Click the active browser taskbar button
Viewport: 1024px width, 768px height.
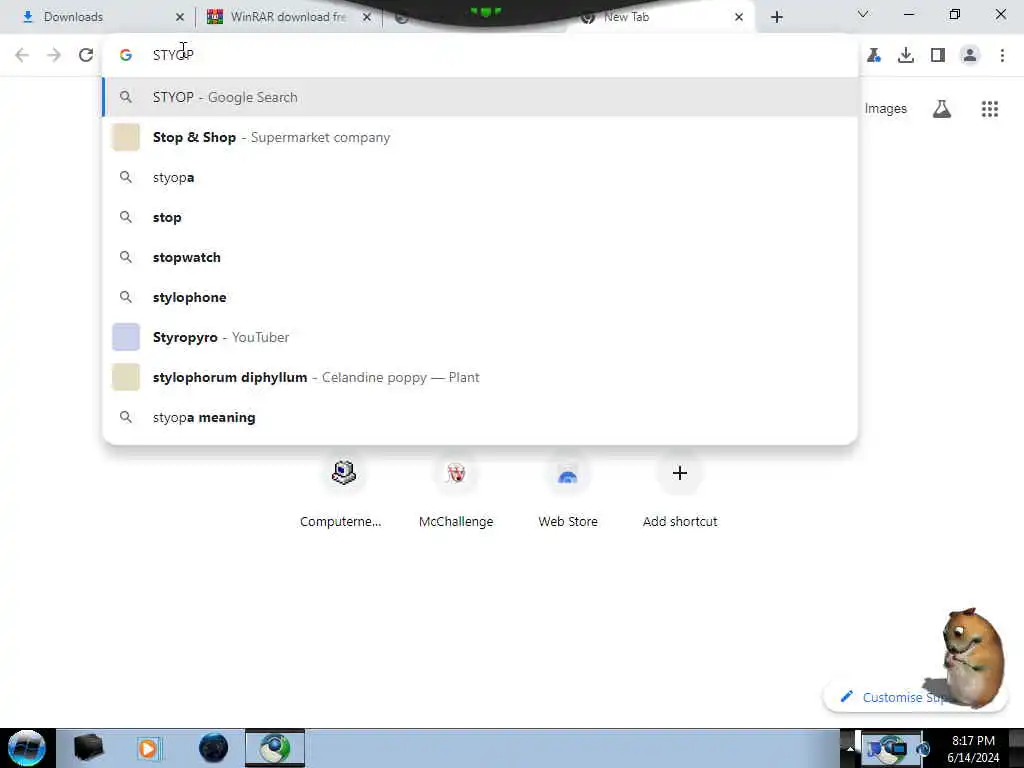pos(275,748)
